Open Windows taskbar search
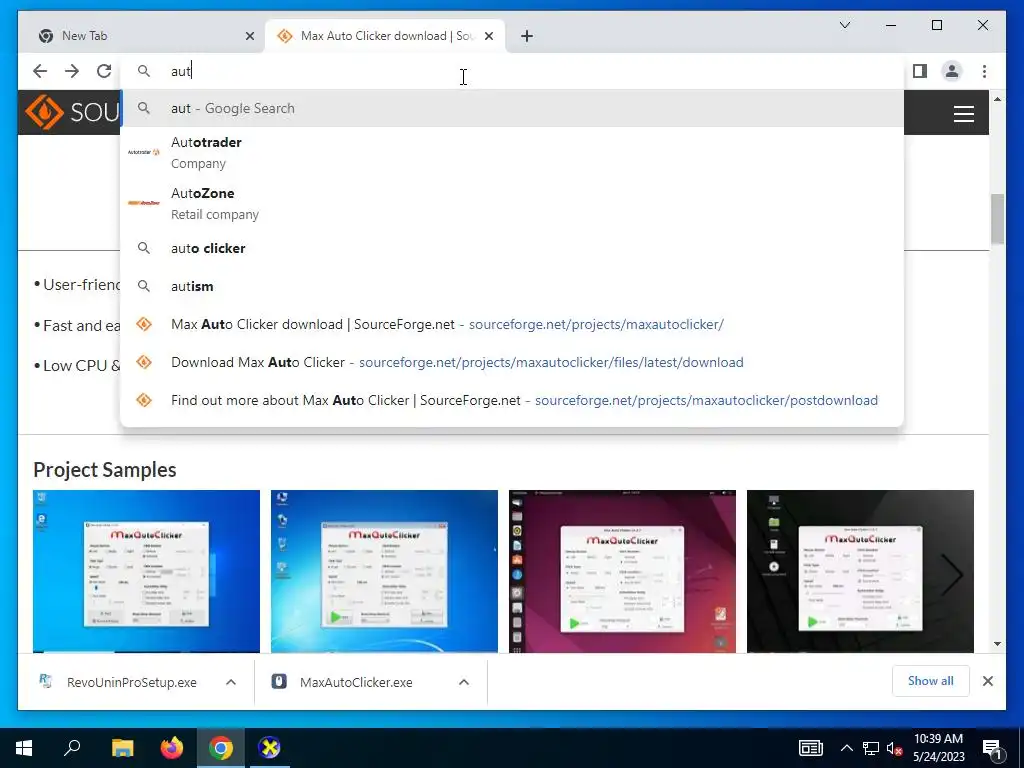This screenshot has height=768, width=1024. 72,748
